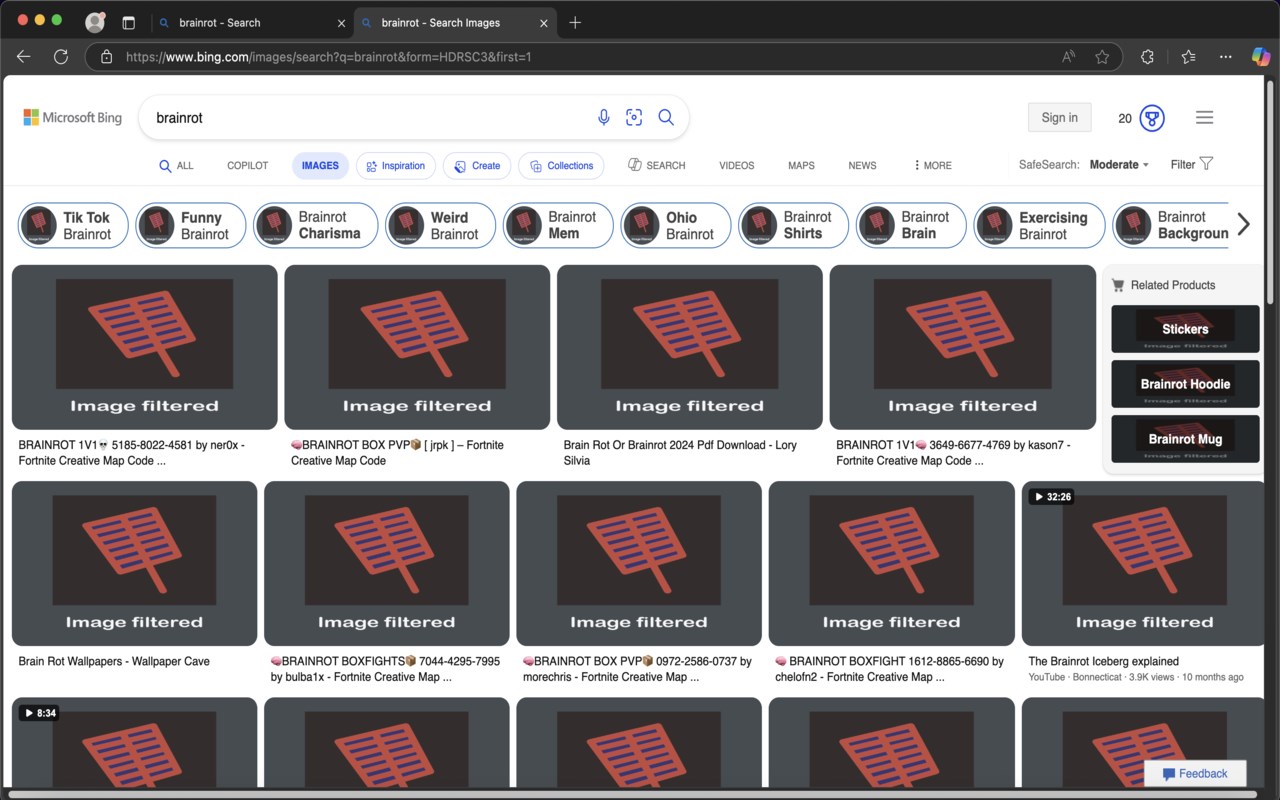The image size is (1280, 800).
Task: Select the IMAGES tab
Action: click(x=320, y=166)
